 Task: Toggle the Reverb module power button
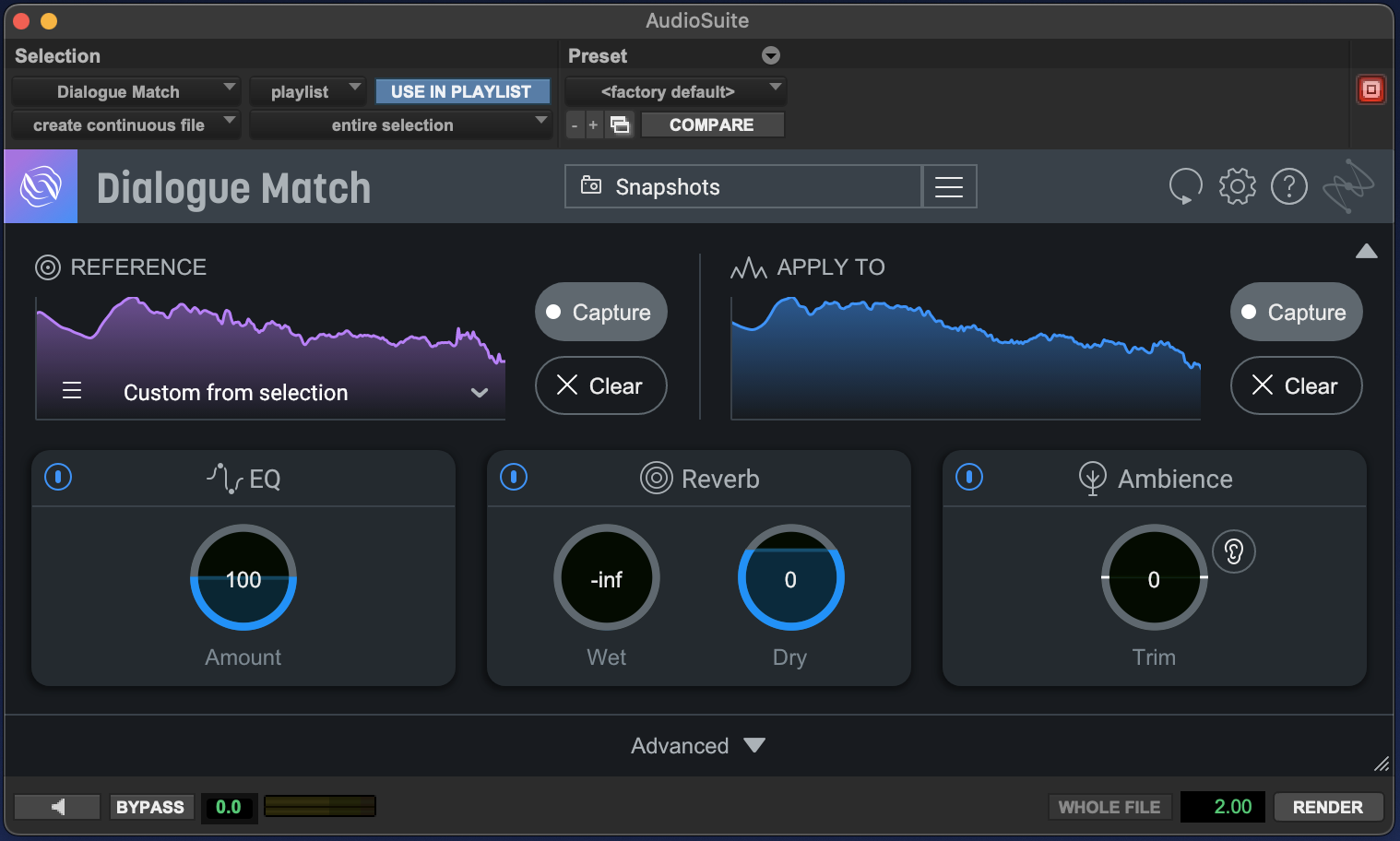[514, 477]
